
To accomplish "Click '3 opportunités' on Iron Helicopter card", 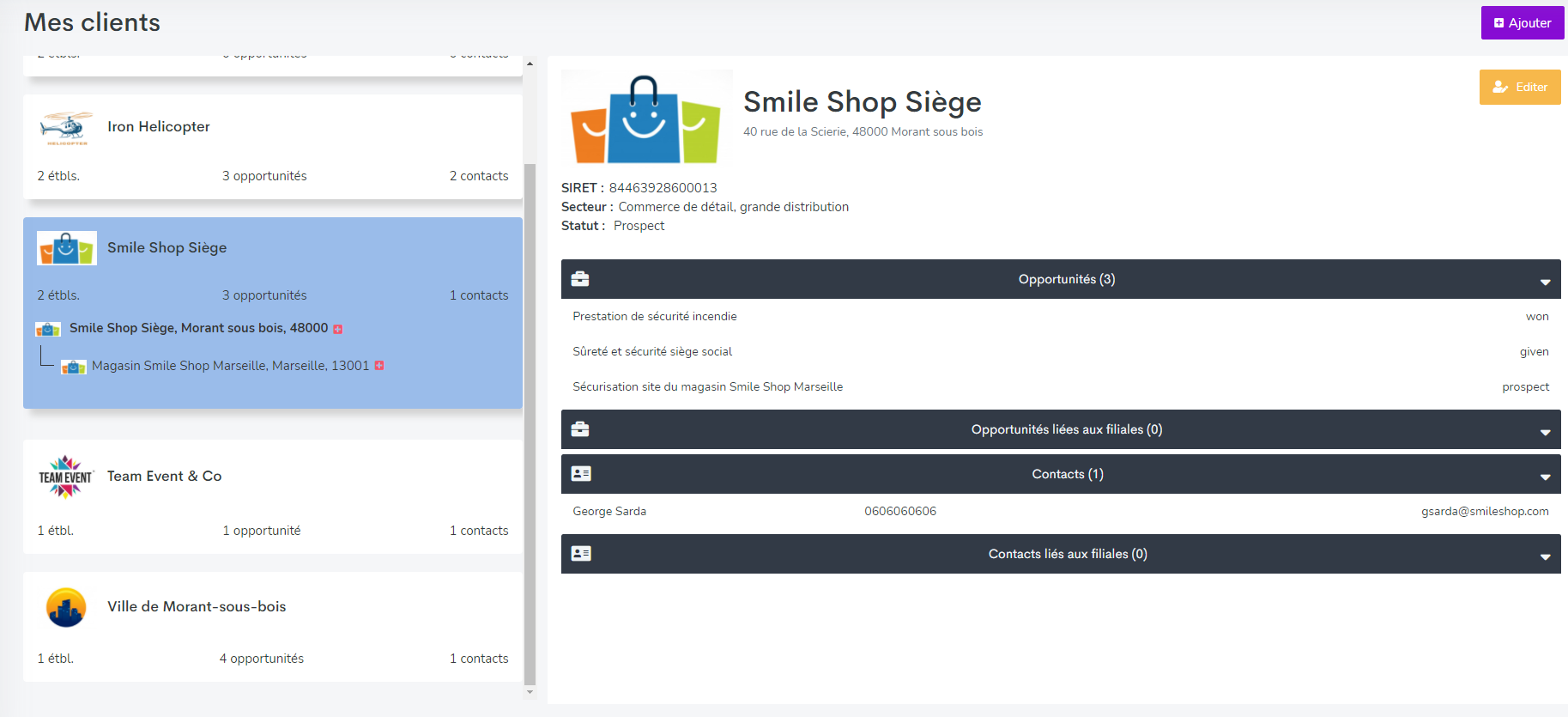I will coord(264,175).
